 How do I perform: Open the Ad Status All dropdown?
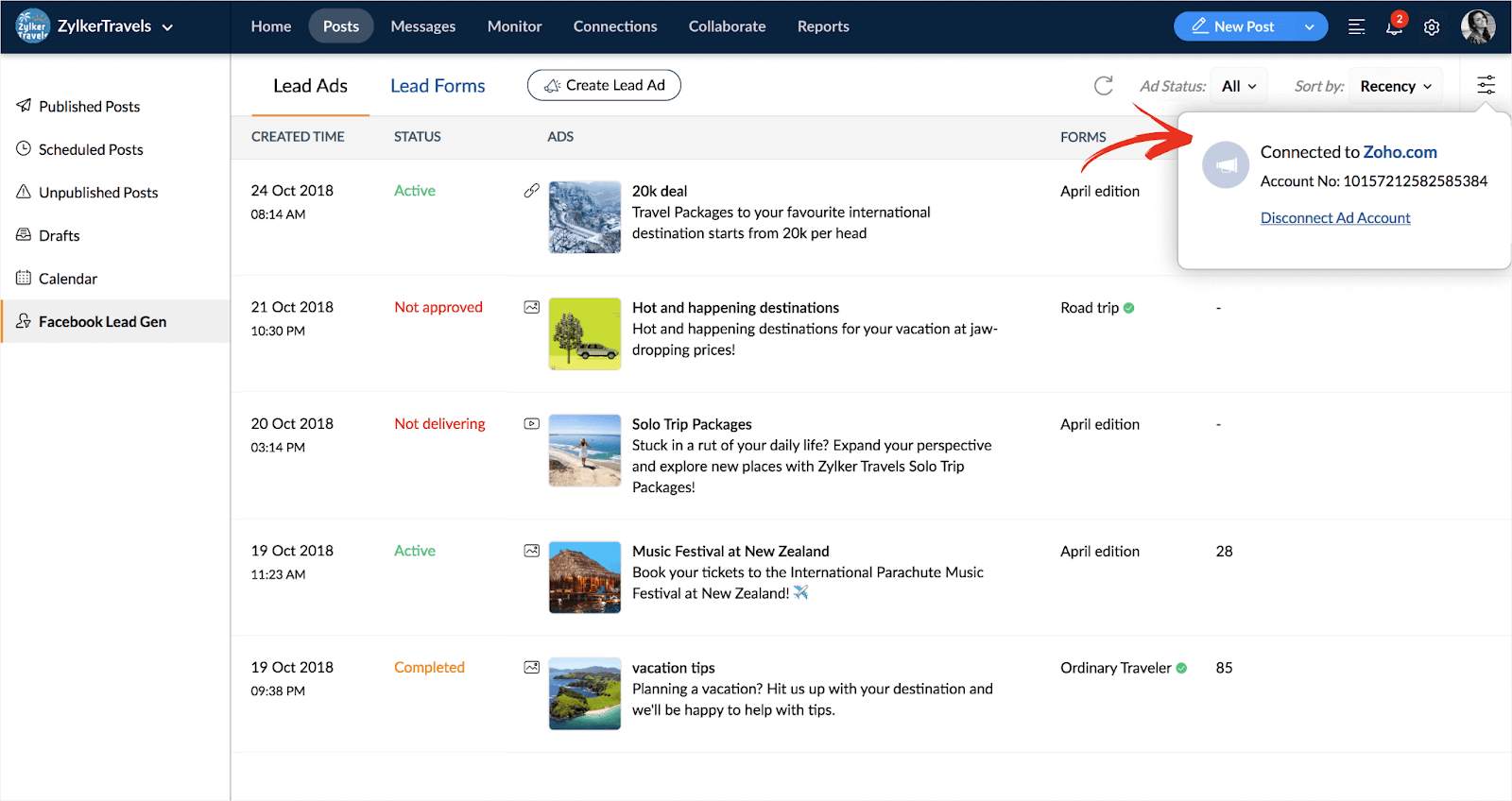click(x=1239, y=86)
